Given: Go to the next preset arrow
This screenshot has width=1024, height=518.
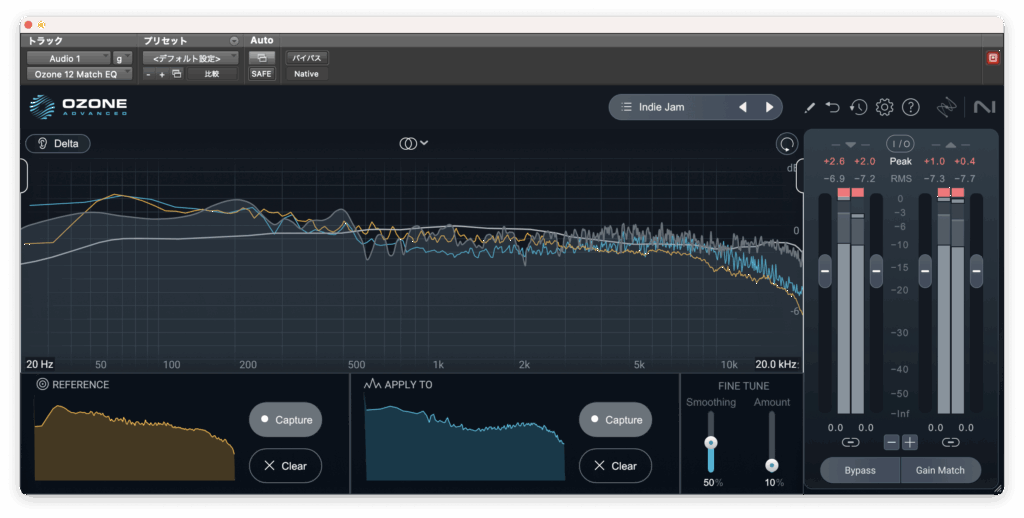Looking at the screenshot, I should tap(769, 107).
